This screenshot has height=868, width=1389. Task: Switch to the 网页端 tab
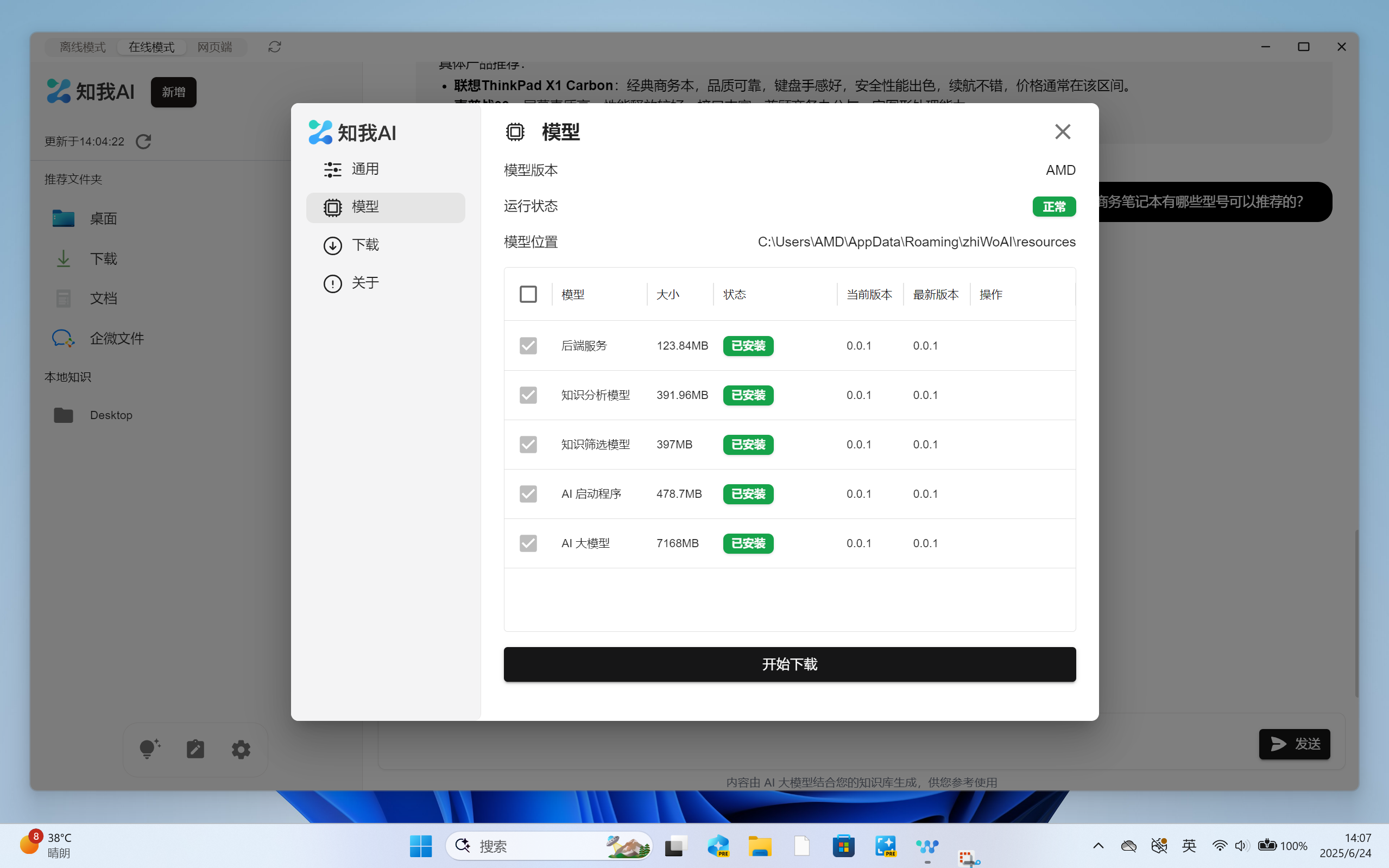click(x=214, y=47)
